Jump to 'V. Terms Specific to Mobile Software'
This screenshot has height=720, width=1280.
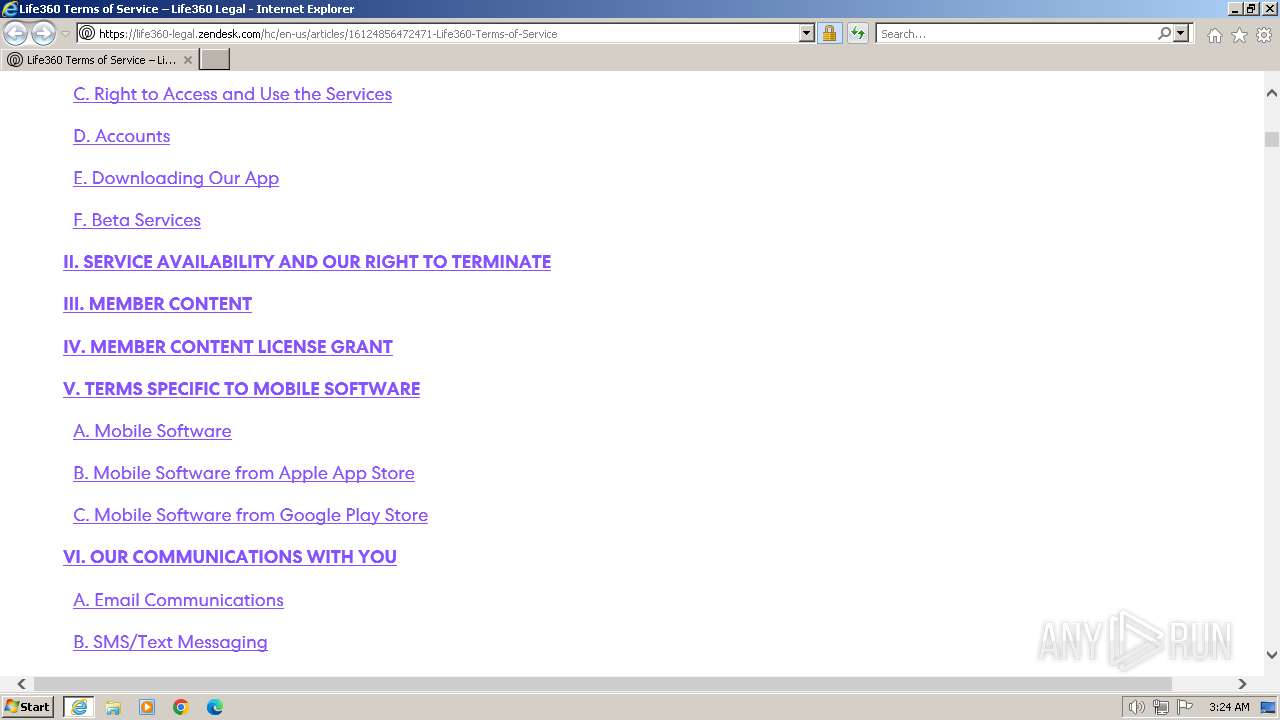coord(241,389)
